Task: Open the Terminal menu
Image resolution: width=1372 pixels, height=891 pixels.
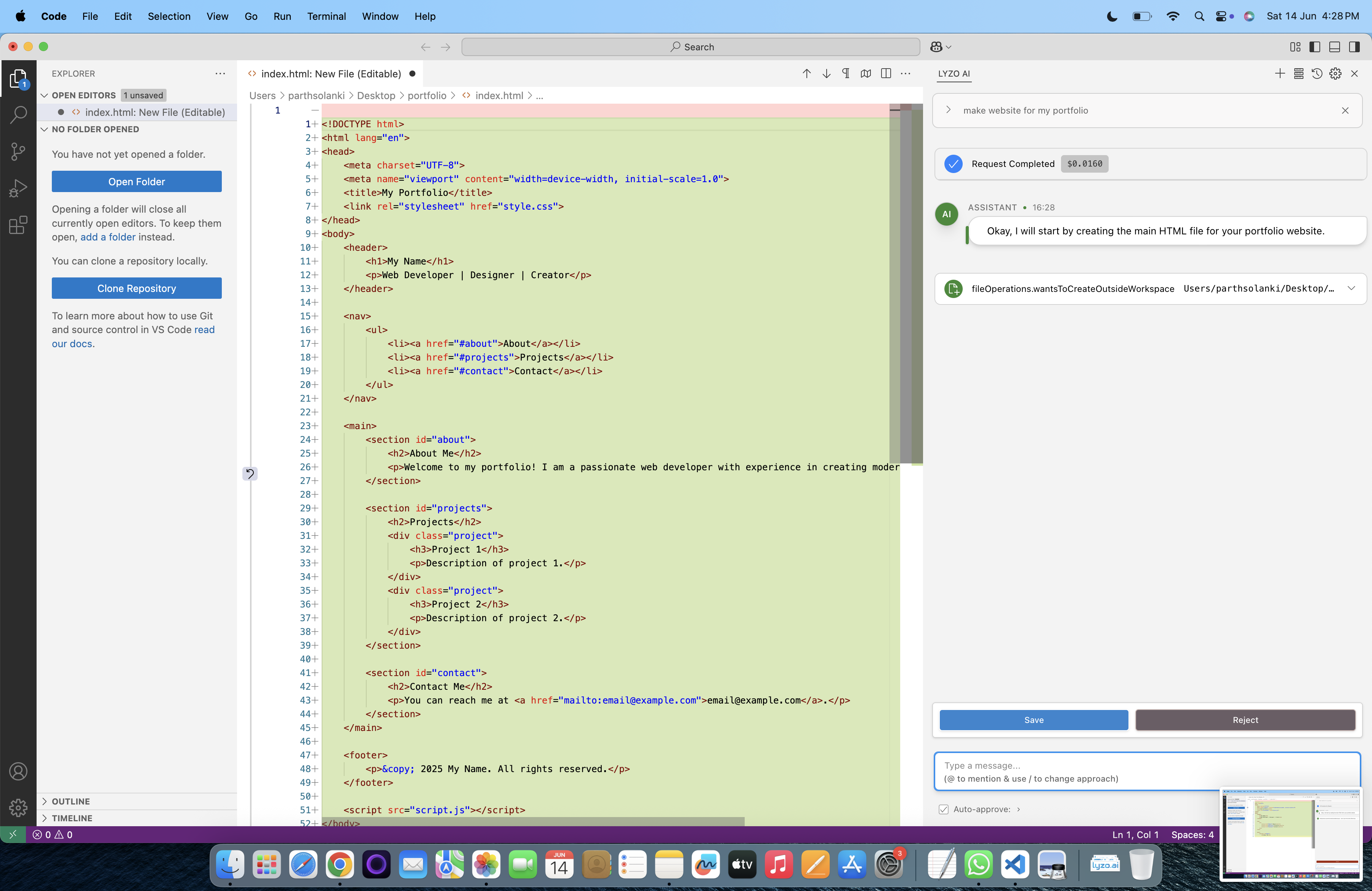Action: (326, 16)
